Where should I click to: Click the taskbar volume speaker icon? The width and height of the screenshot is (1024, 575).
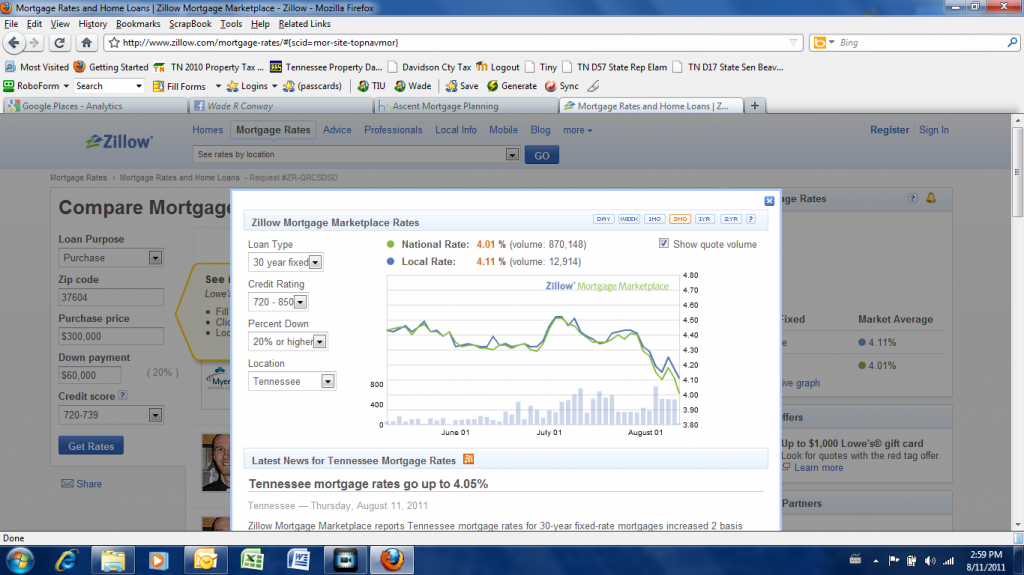click(x=930, y=561)
